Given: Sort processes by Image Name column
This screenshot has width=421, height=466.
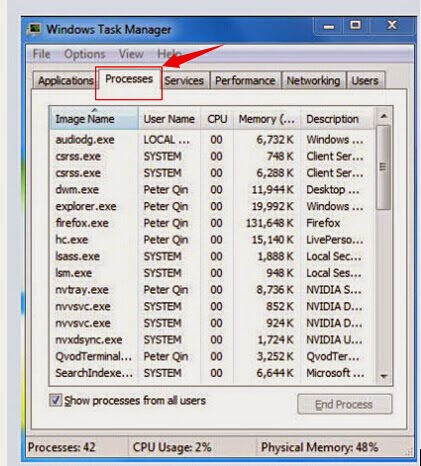Looking at the screenshot, I should click(94, 119).
